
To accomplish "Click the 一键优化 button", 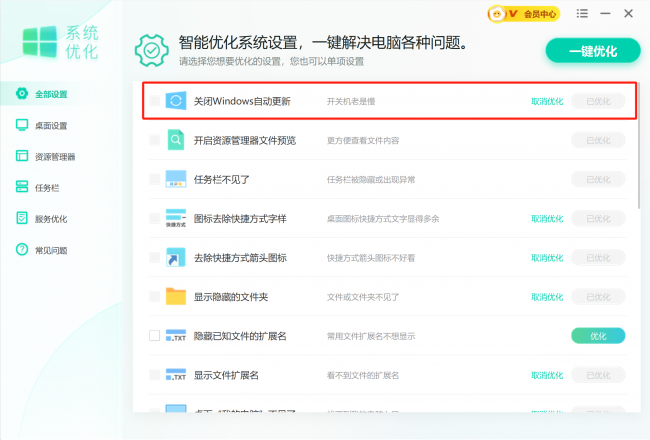I will tap(593, 51).
